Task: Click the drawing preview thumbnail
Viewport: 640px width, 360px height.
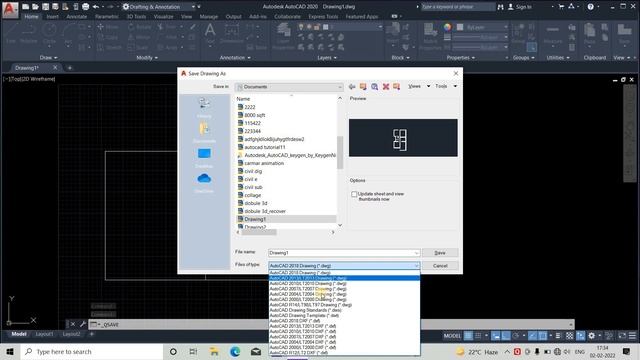Action: coord(403,138)
